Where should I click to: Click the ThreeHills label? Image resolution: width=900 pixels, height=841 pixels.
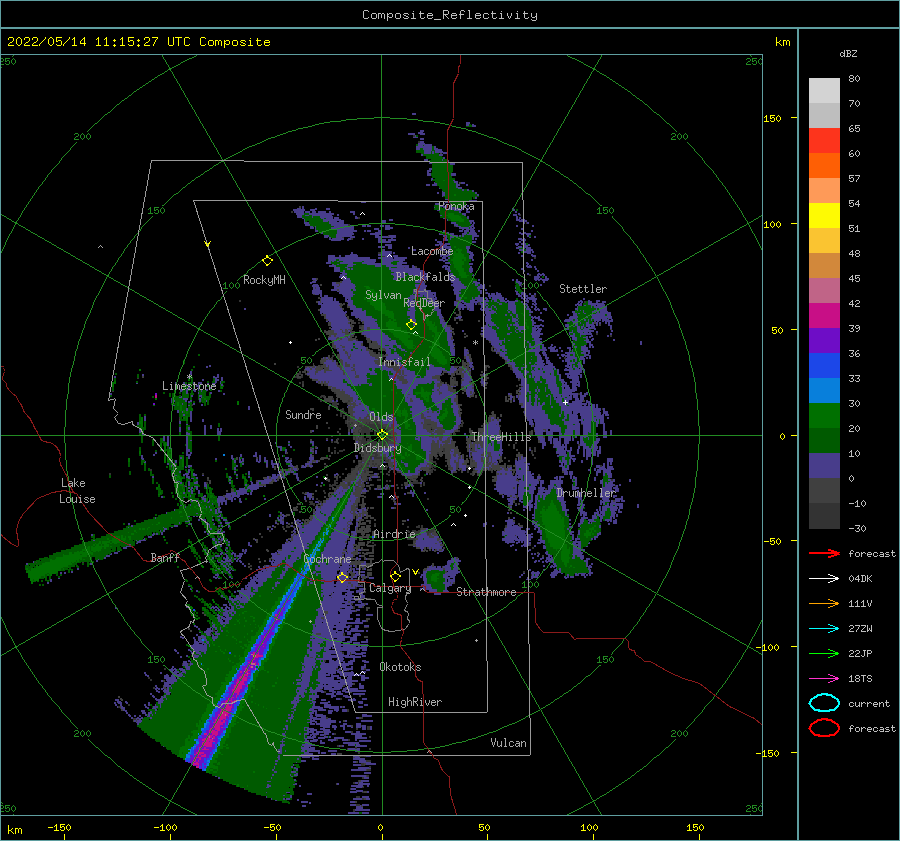(x=502, y=437)
